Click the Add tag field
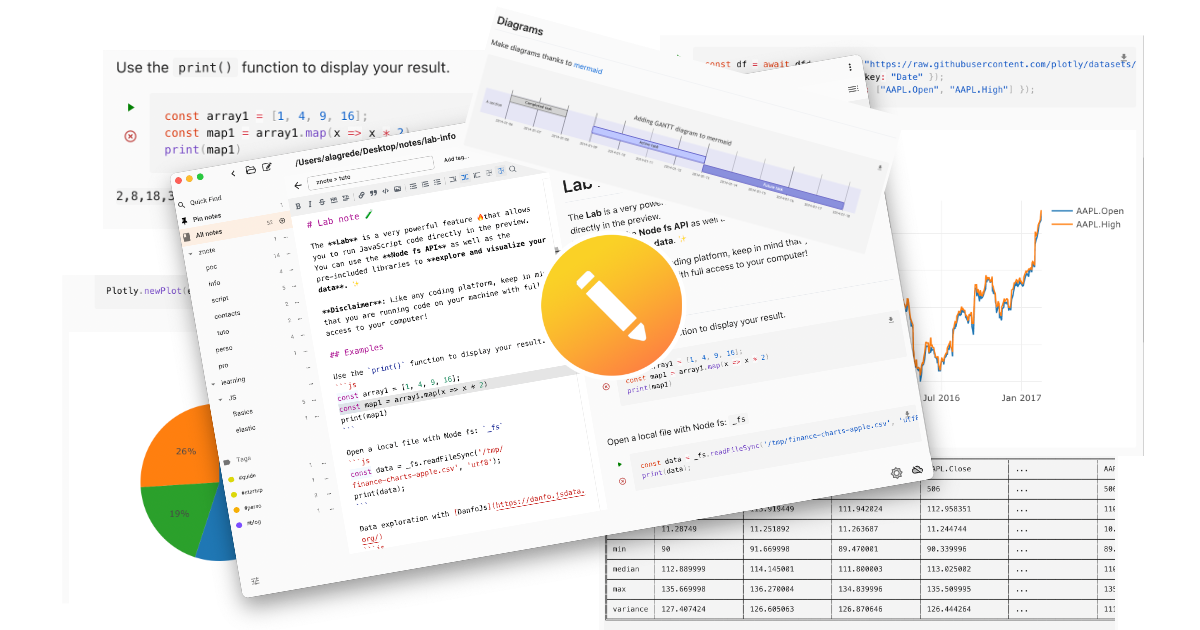The height and width of the screenshot is (630, 1200). (455, 159)
